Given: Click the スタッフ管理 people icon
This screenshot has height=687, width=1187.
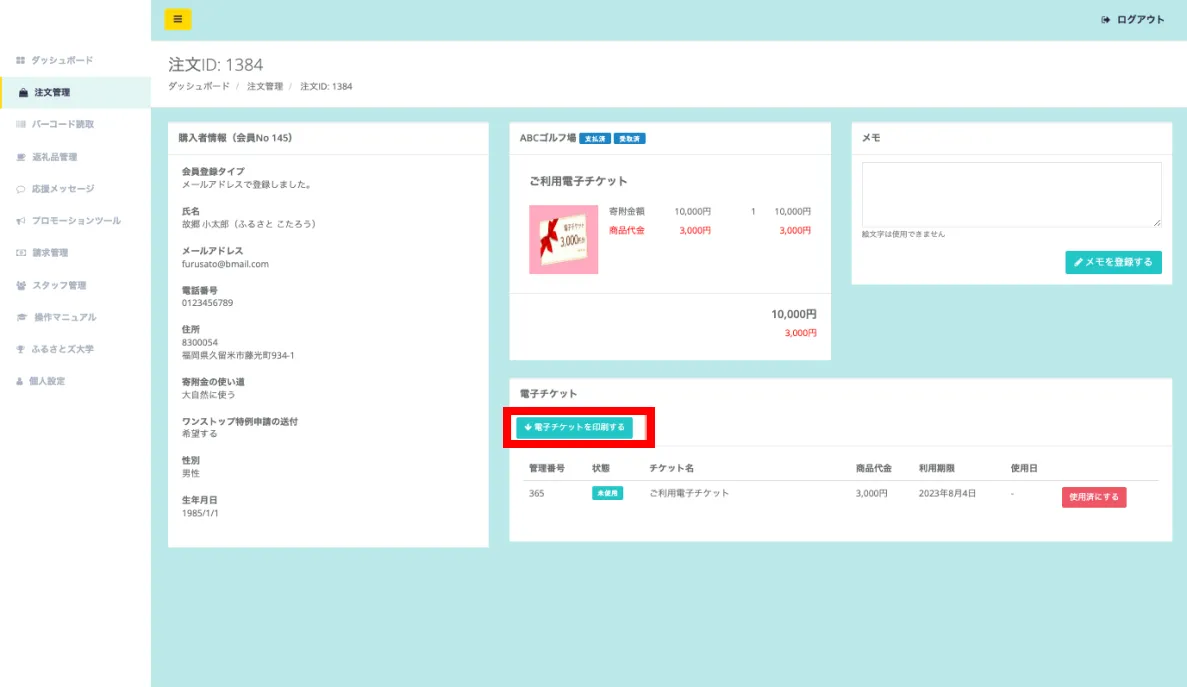Looking at the screenshot, I should pyautogui.click(x=20, y=285).
